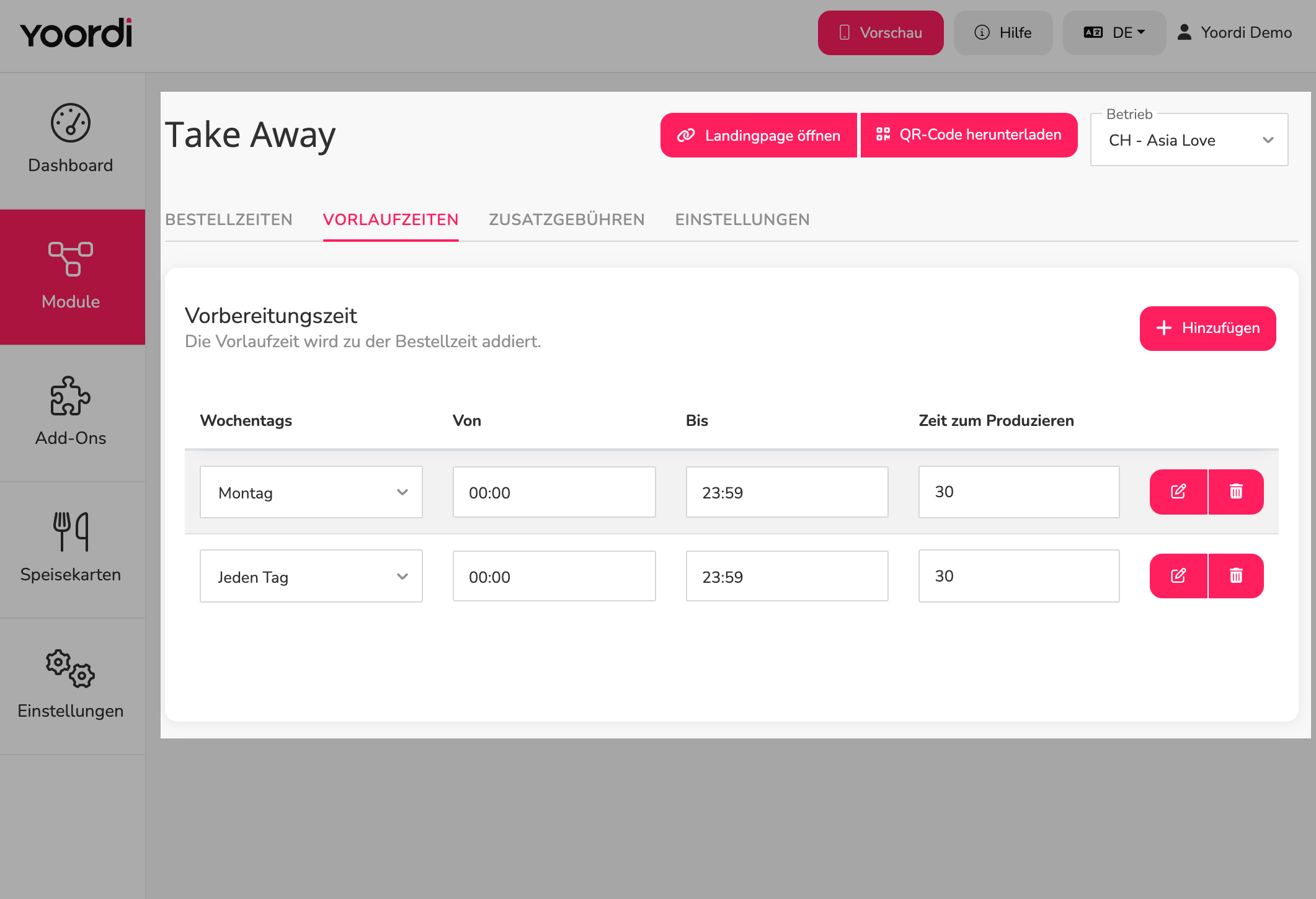Click QR-Code herunterladen button
This screenshot has height=899, width=1316.
pyautogui.click(x=969, y=135)
